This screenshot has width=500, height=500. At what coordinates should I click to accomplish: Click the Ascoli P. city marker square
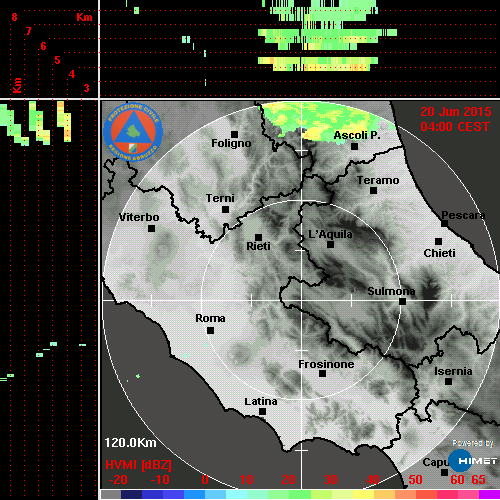tap(355, 146)
